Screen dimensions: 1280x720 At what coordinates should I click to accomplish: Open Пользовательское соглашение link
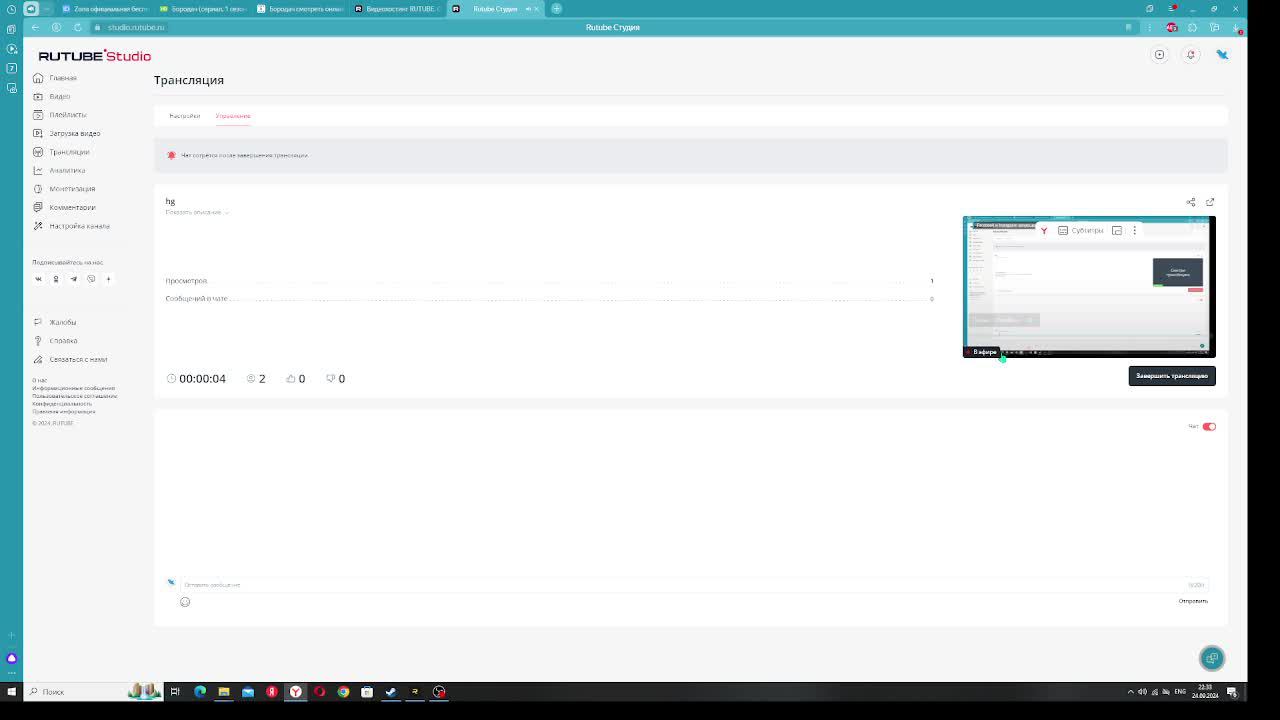tap(74, 396)
